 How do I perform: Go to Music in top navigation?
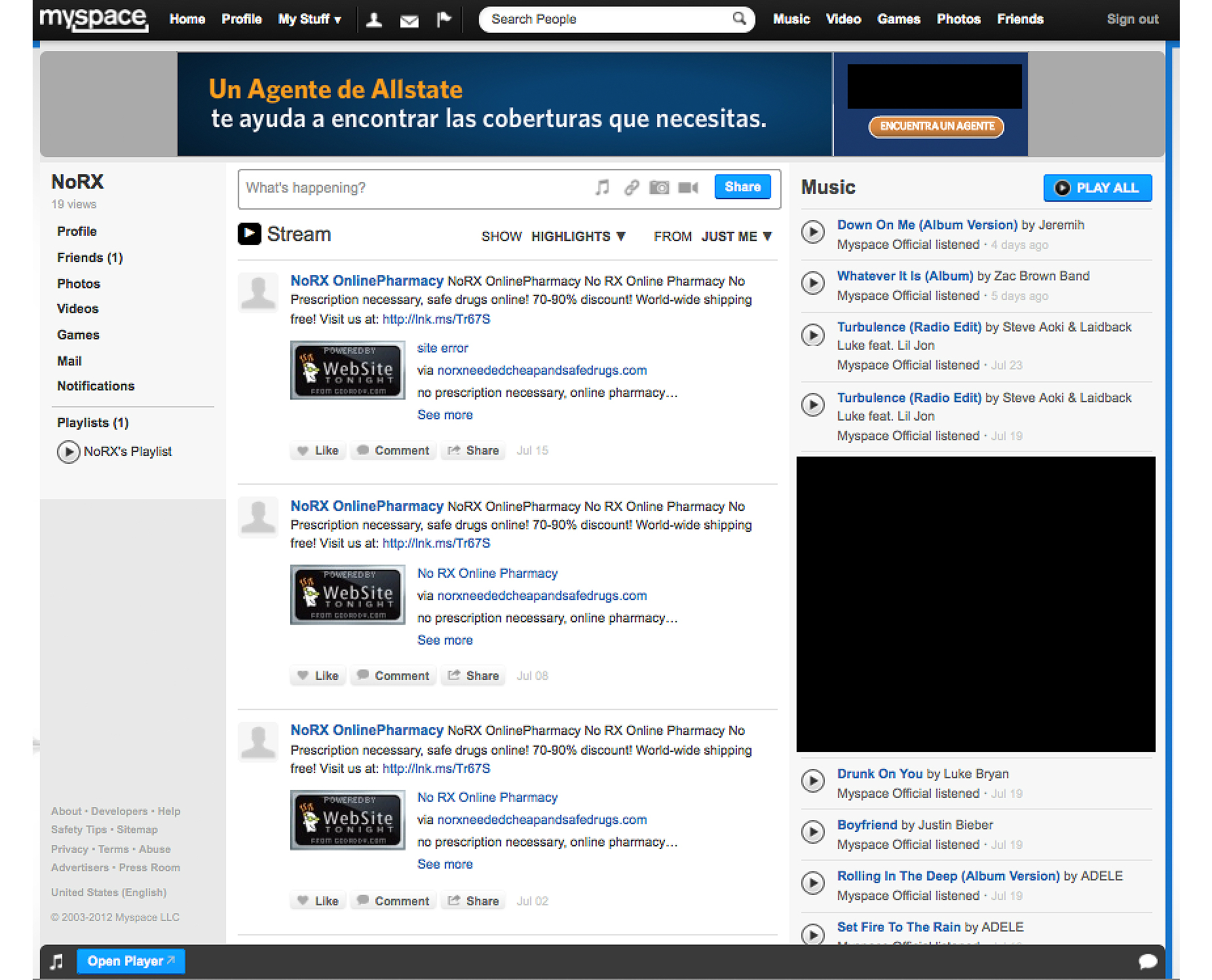(791, 20)
